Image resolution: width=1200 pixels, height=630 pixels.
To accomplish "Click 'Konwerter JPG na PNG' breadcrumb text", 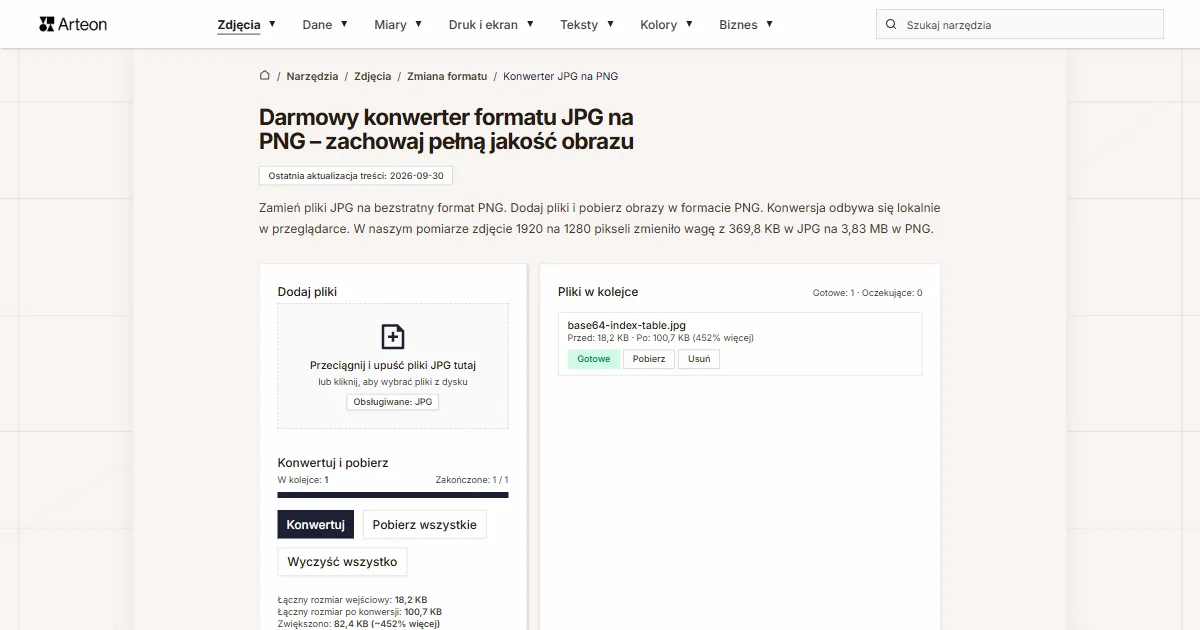I will (560, 76).
